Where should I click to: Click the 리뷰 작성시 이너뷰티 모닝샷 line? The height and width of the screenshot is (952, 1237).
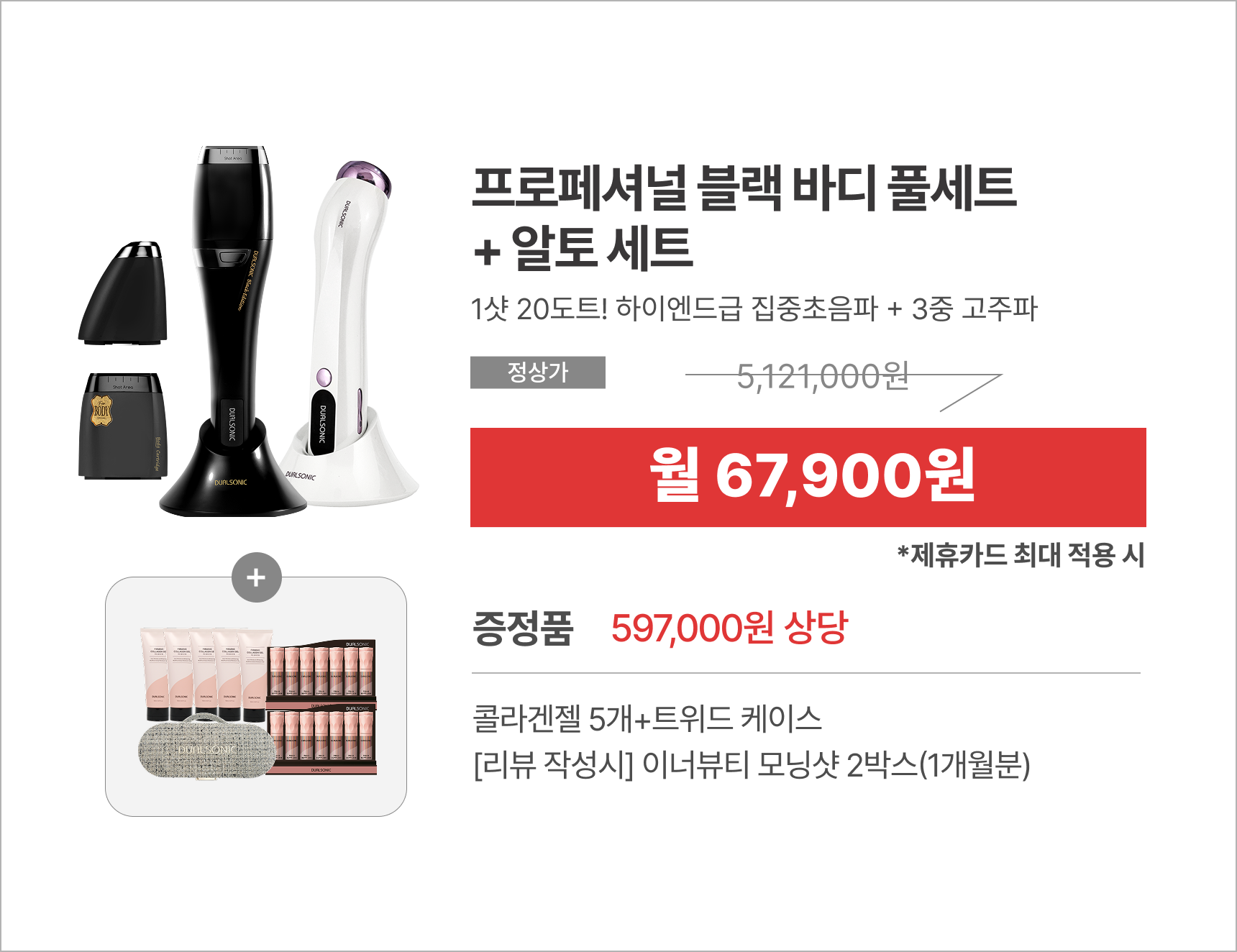752,764
